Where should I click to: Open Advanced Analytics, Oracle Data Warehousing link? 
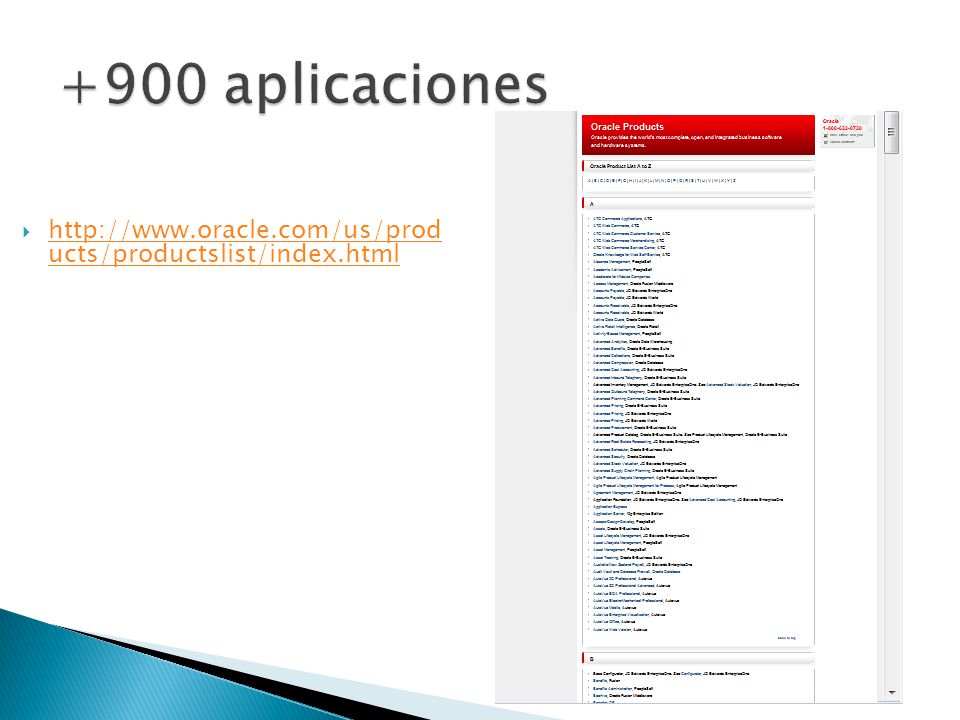point(632,342)
